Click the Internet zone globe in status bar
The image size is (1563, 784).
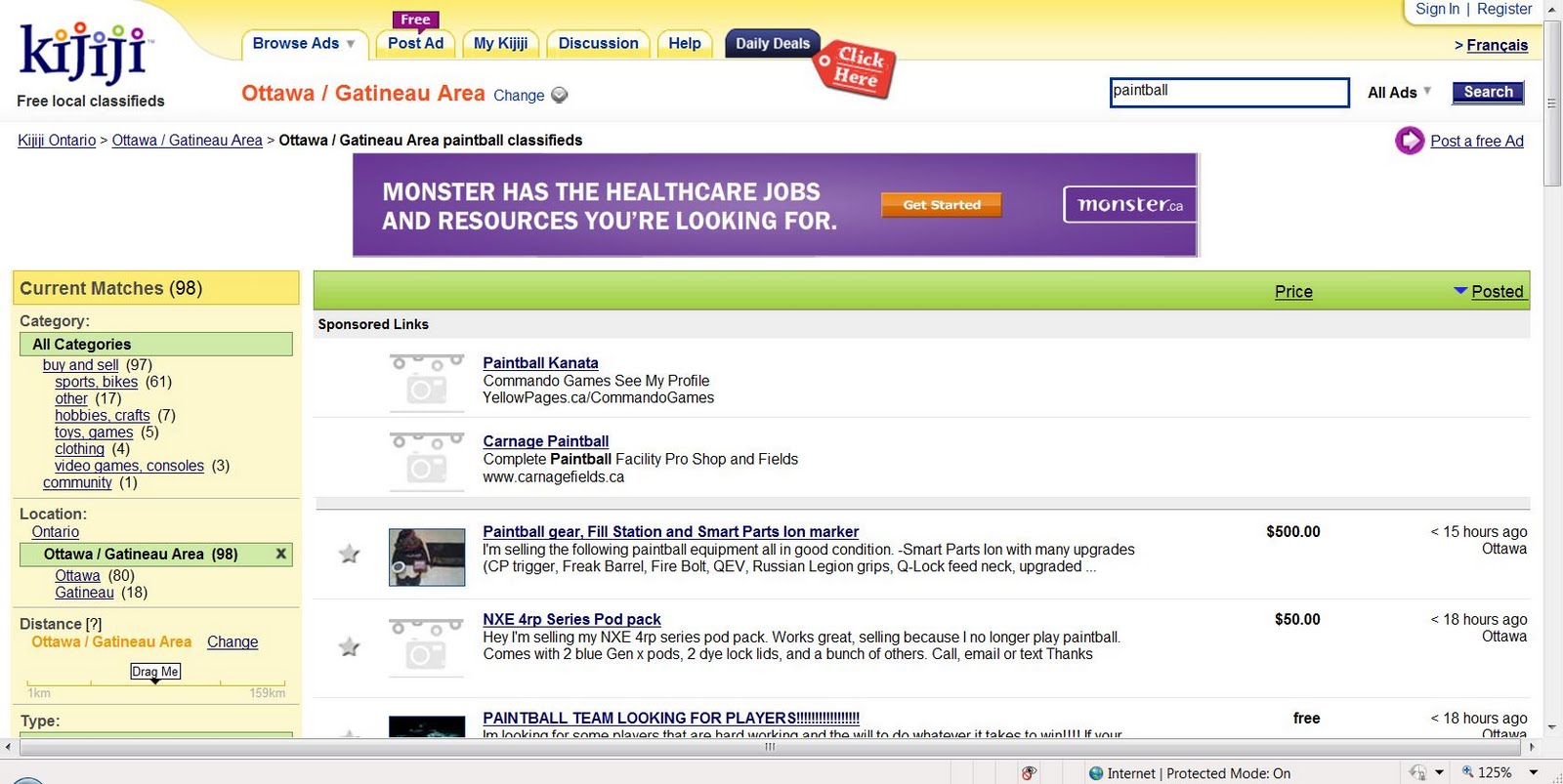[1096, 773]
